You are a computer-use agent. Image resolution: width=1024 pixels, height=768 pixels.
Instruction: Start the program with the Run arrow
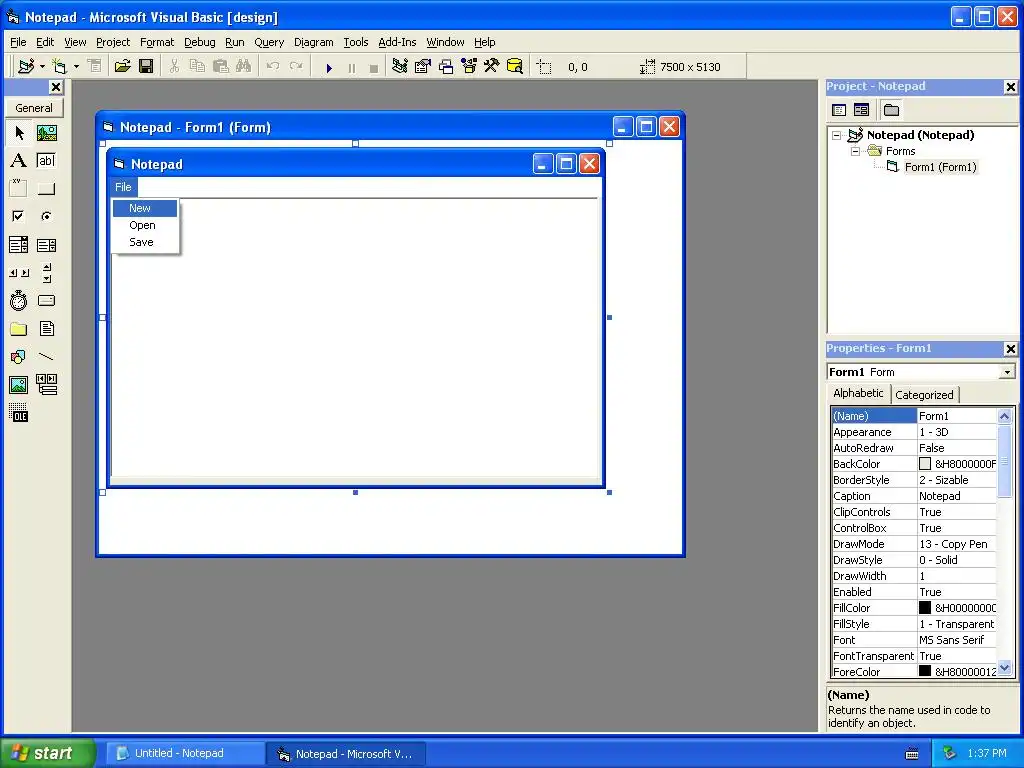329,67
